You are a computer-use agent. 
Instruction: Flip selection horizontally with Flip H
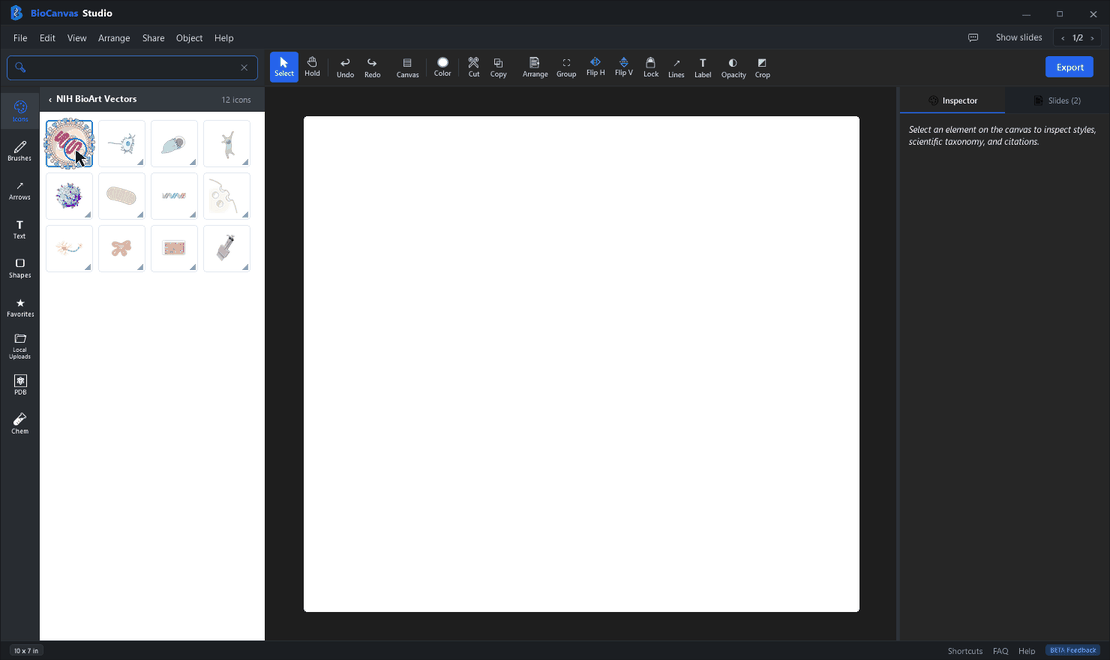(x=595, y=67)
